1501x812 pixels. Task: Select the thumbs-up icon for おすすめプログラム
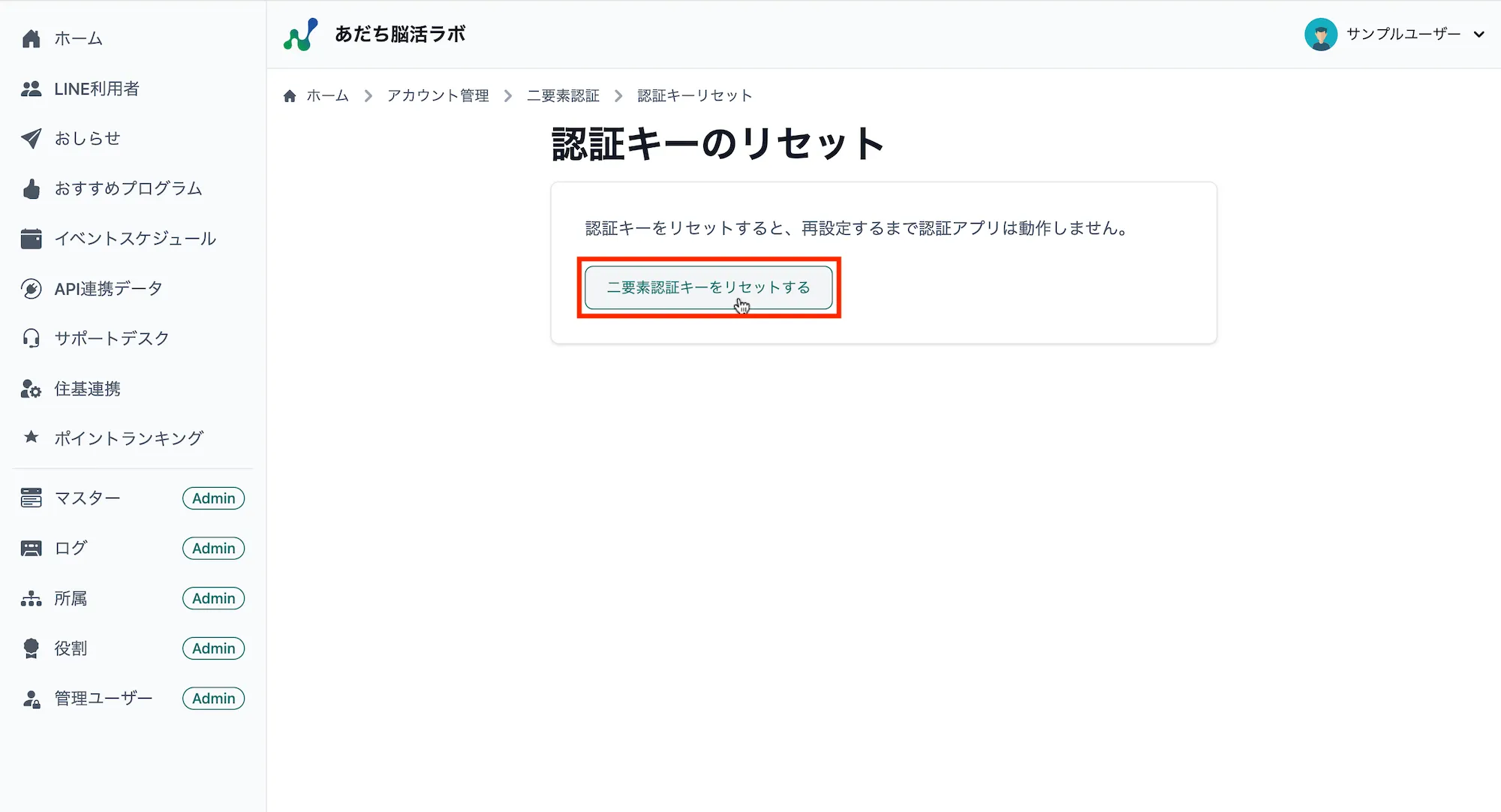[31, 188]
